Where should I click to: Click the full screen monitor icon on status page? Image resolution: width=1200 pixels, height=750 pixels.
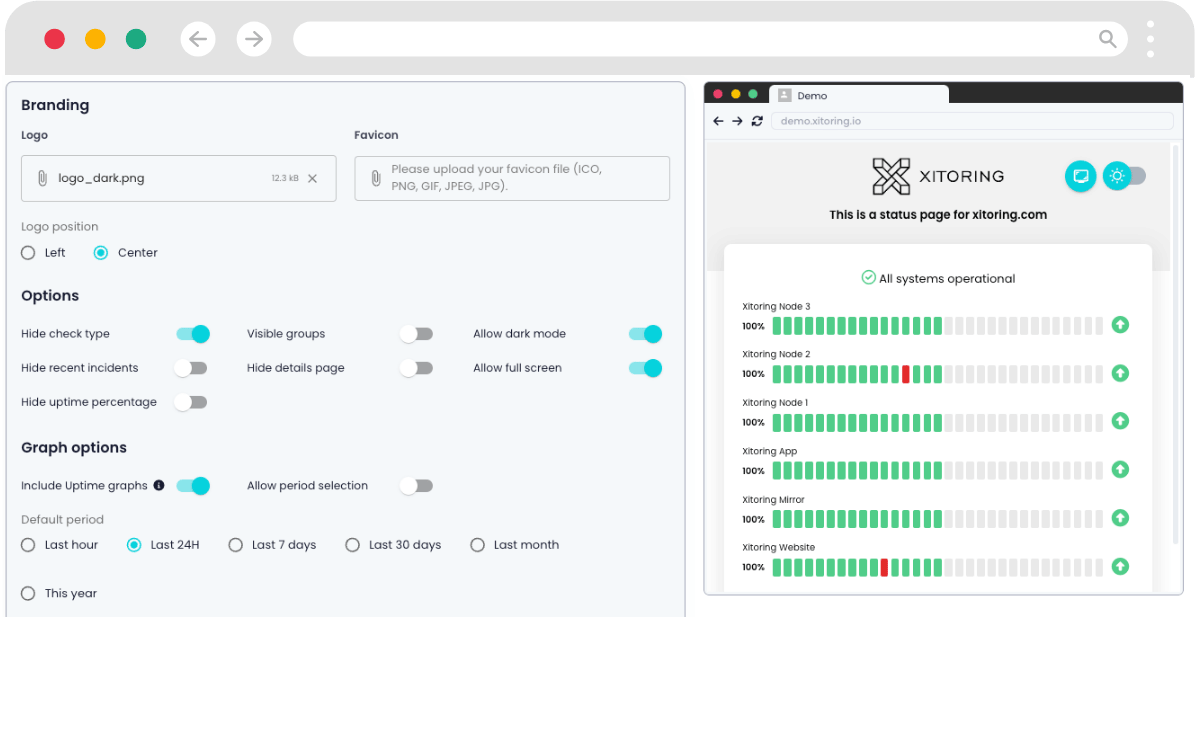coord(1080,176)
